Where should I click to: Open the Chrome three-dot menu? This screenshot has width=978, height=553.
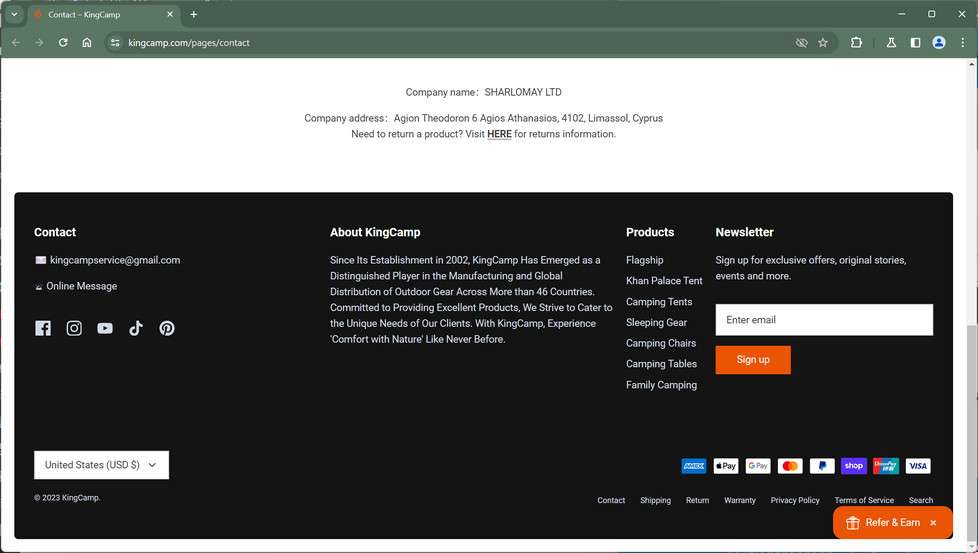pos(963,42)
